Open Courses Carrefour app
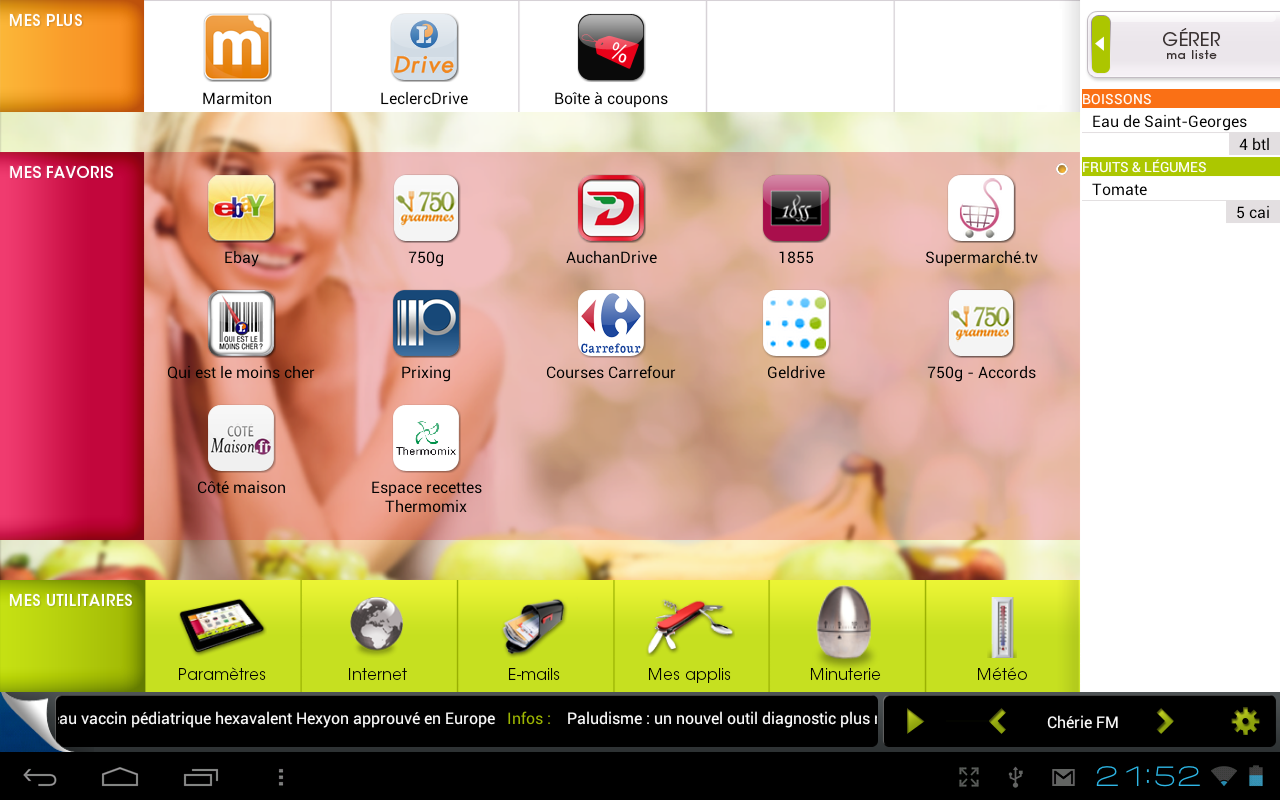 tap(611, 324)
